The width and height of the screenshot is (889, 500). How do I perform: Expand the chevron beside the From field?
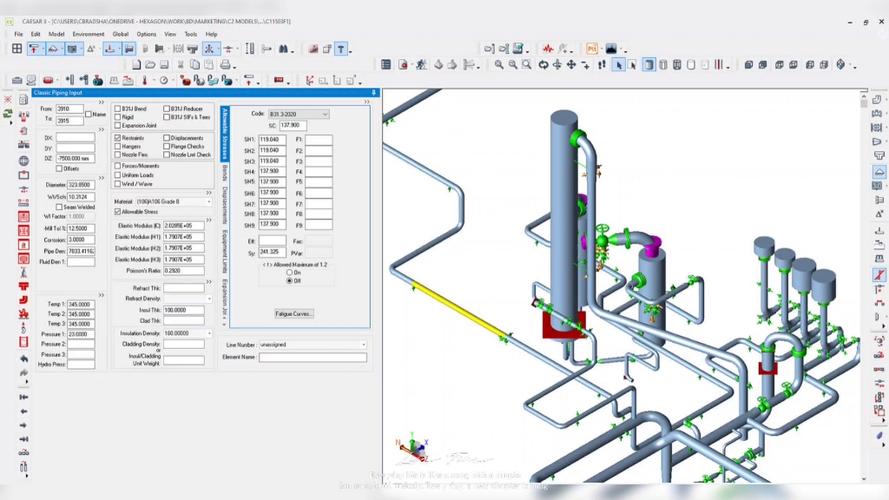(101, 102)
